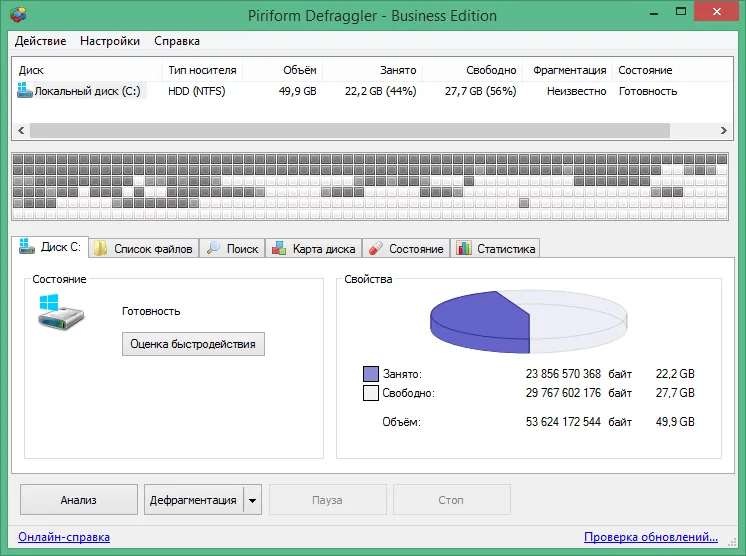Click the drive list left scroll arrow
Image resolution: width=746 pixels, height=556 pixels.
coord(21,130)
